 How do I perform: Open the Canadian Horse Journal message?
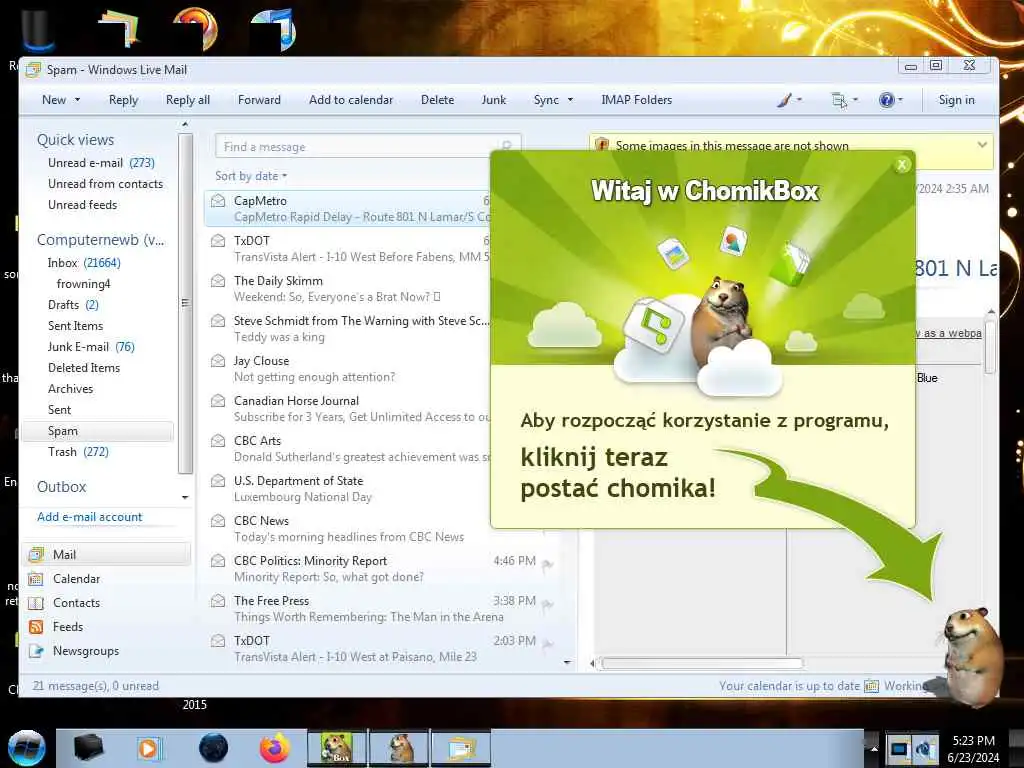349,409
